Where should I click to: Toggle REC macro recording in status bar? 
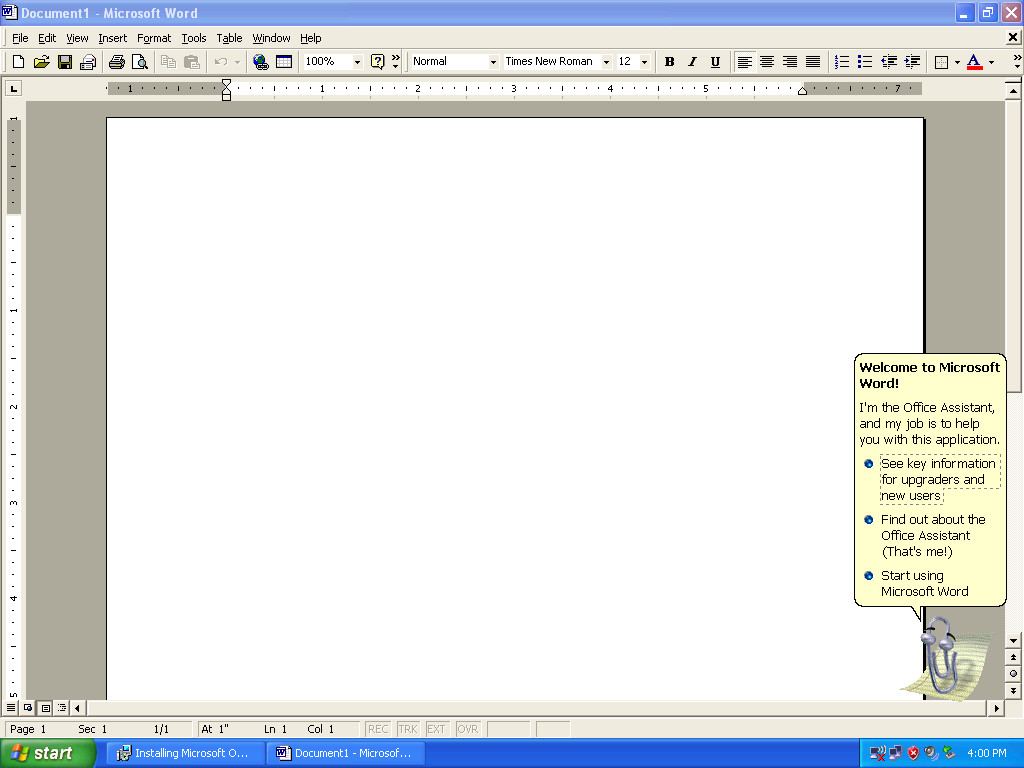click(x=377, y=729)
